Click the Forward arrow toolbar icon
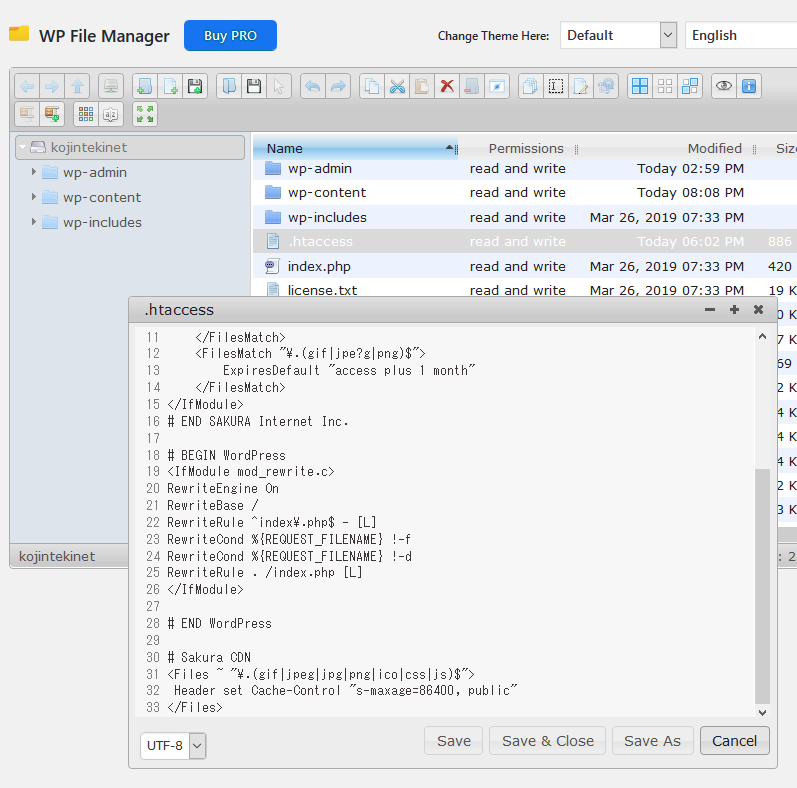This screenshot has height=788, width=797. point(52,86)
